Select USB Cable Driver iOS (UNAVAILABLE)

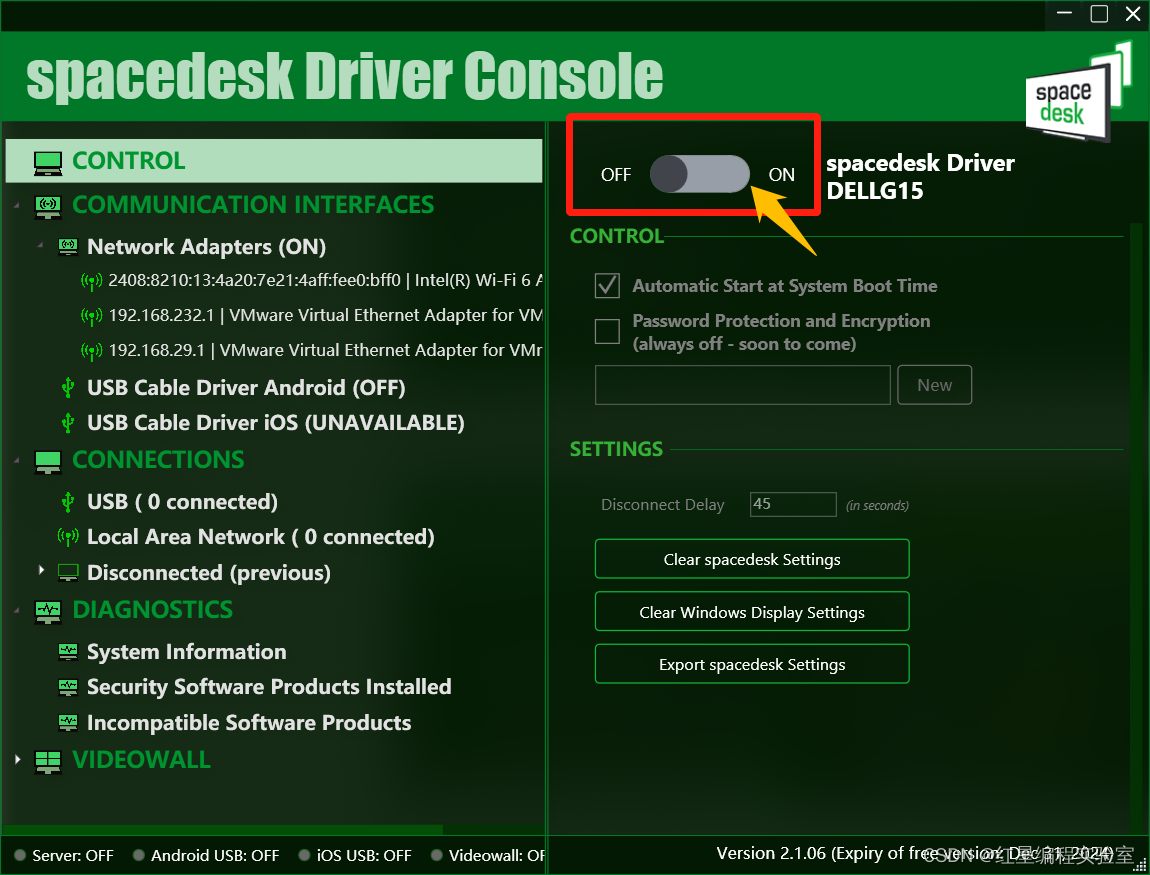pos(275,422)
